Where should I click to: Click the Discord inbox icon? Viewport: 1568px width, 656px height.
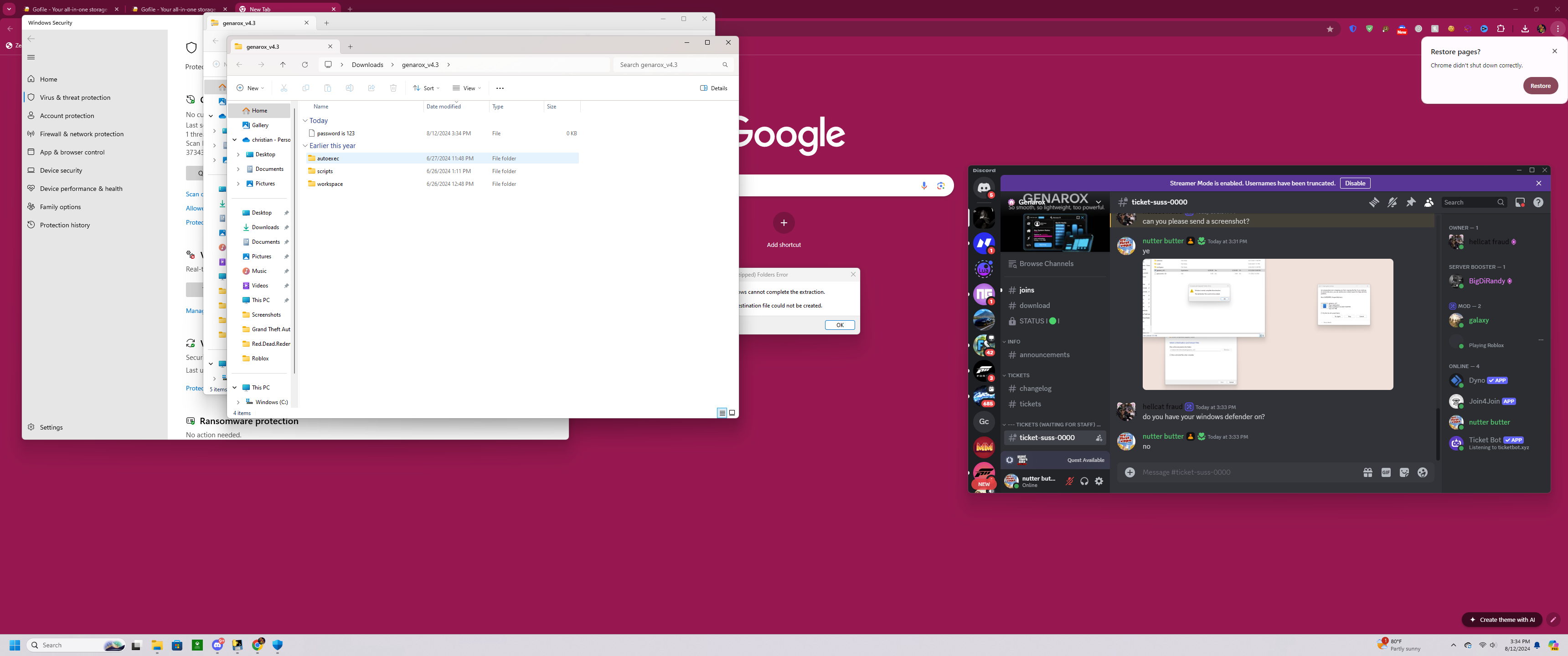pos(1520,203)
